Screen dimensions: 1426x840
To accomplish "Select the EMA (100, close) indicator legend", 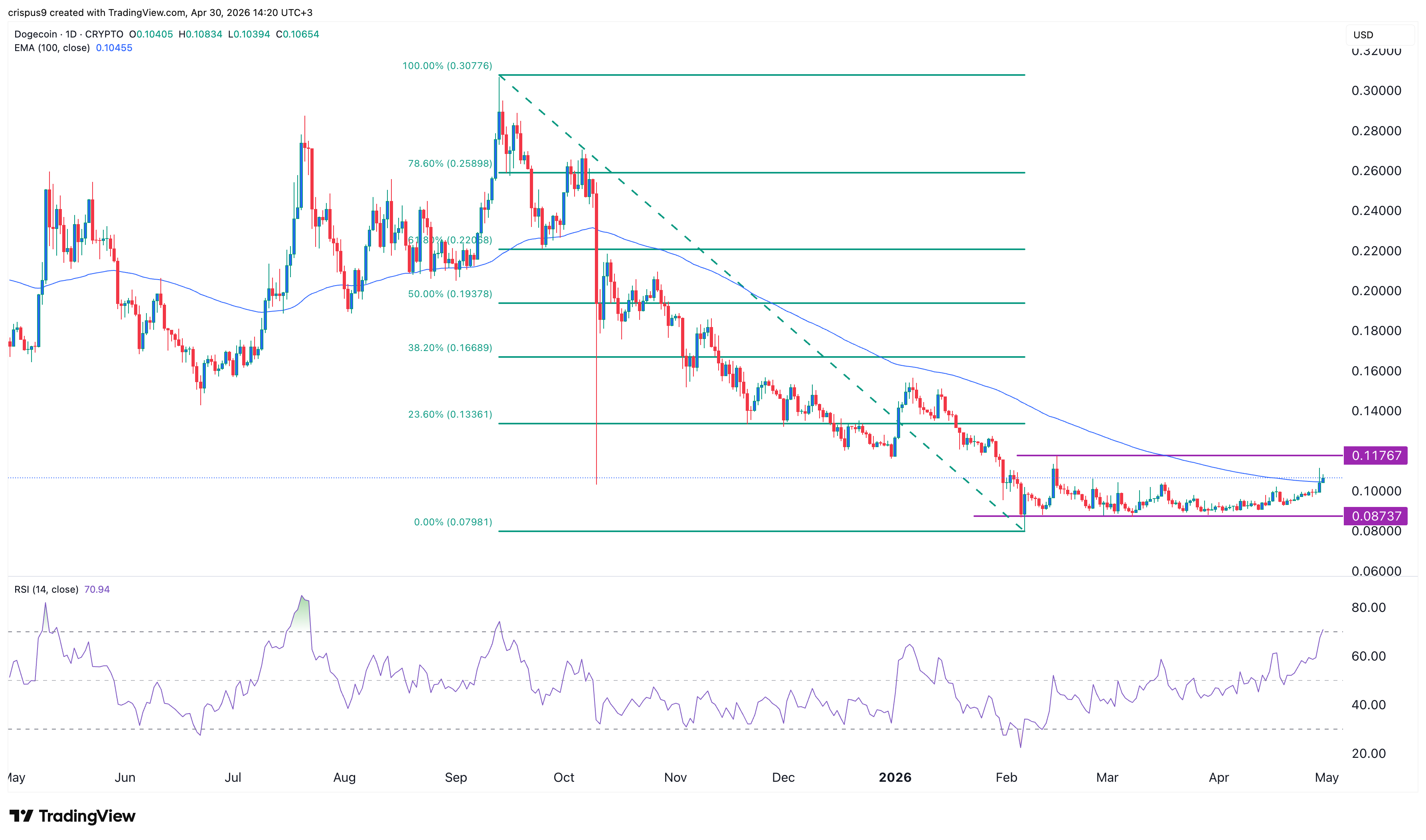I will pos(52,48).
